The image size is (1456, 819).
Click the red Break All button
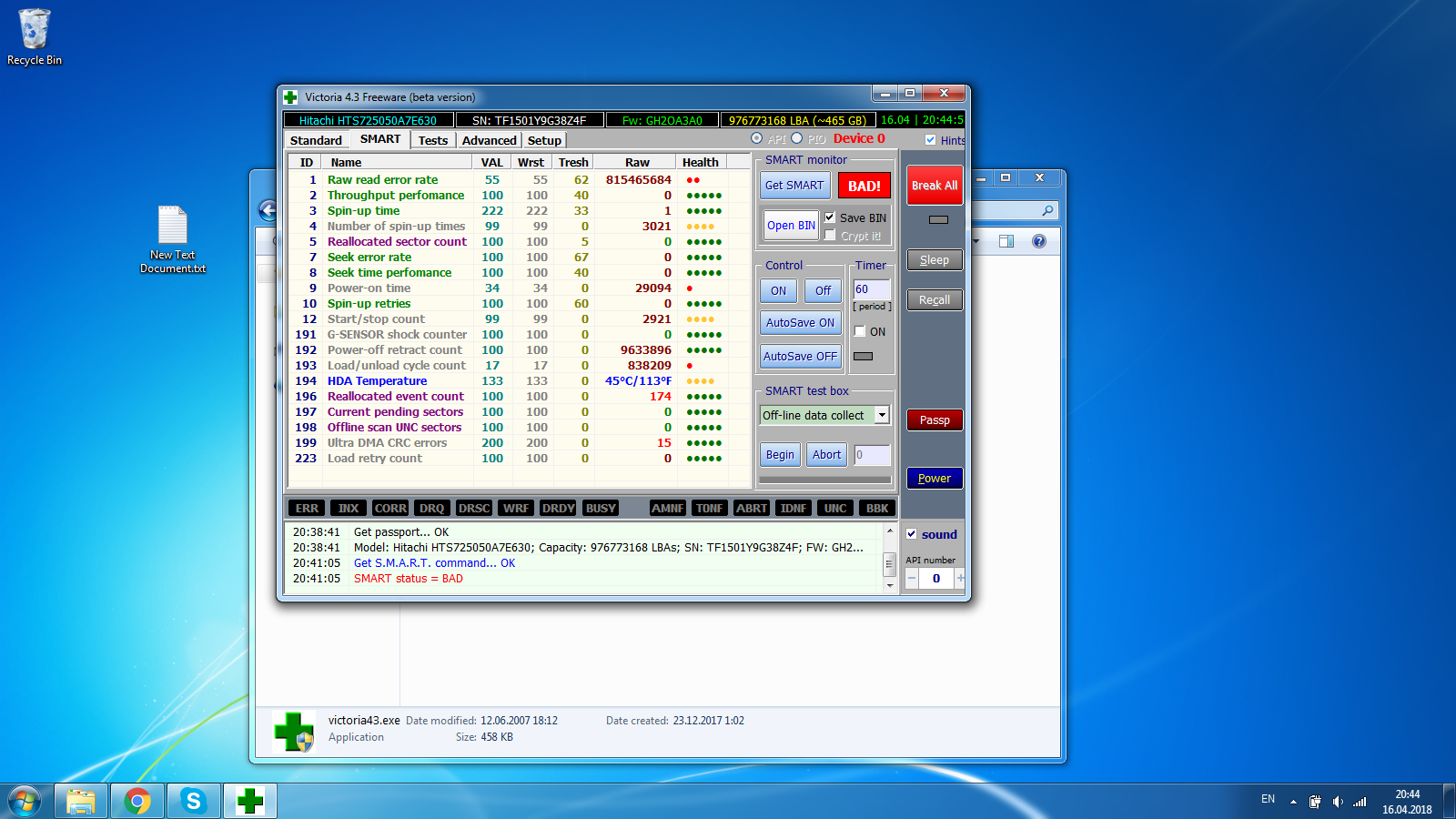[x=935, y=186]
